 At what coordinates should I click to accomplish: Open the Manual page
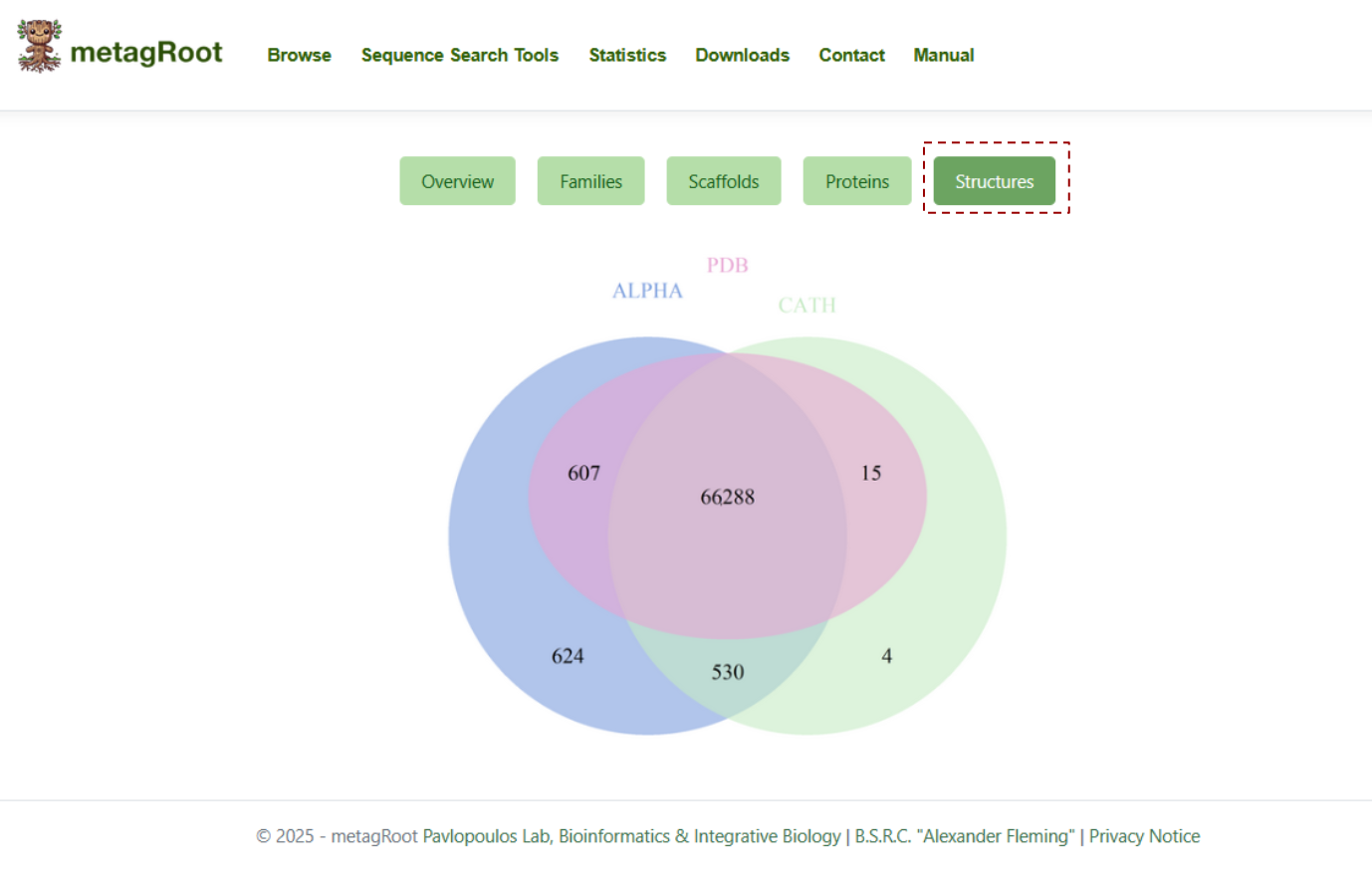[x=944, y=55]
